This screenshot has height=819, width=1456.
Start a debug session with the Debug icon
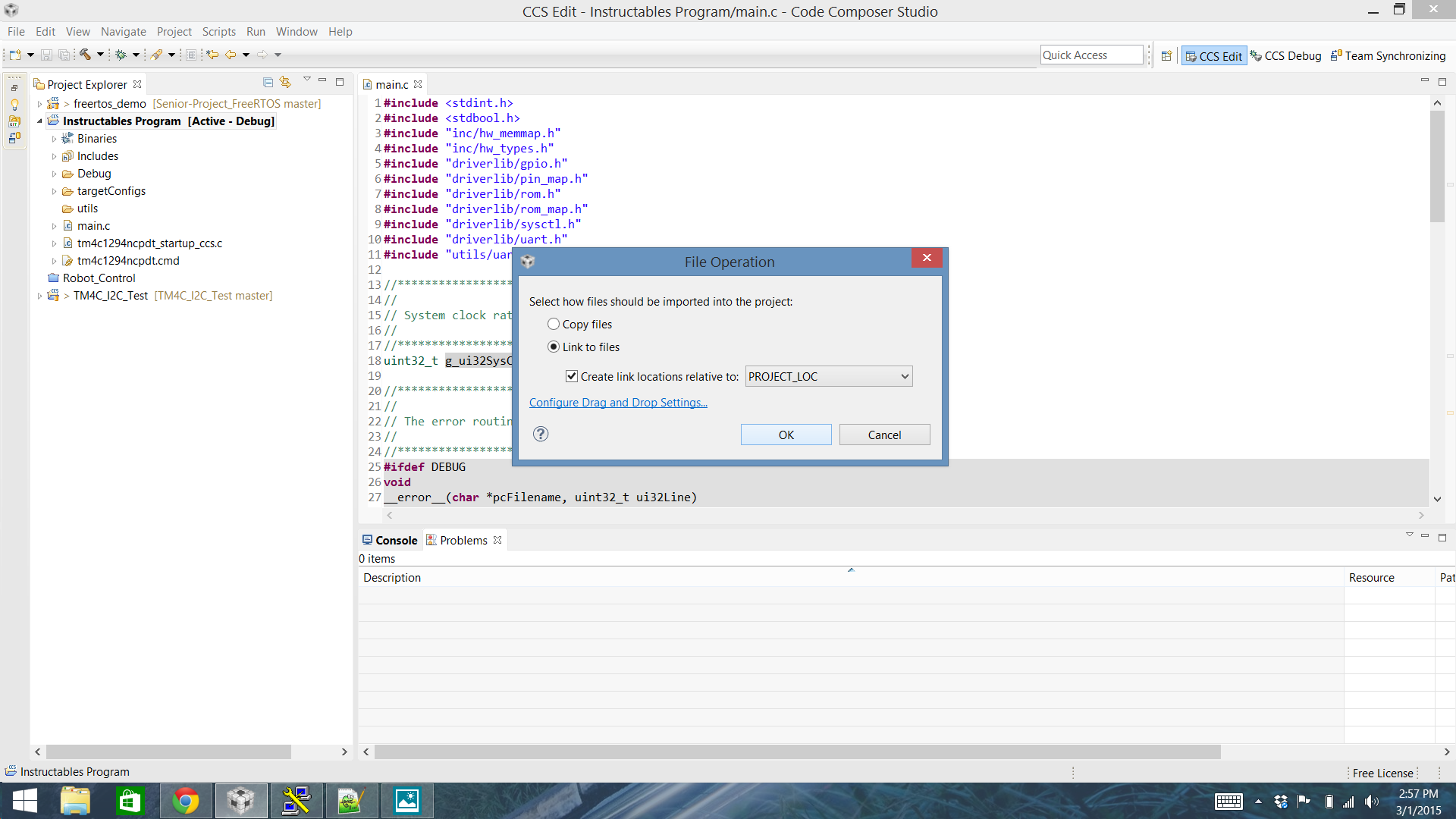[x=121, y=55]
